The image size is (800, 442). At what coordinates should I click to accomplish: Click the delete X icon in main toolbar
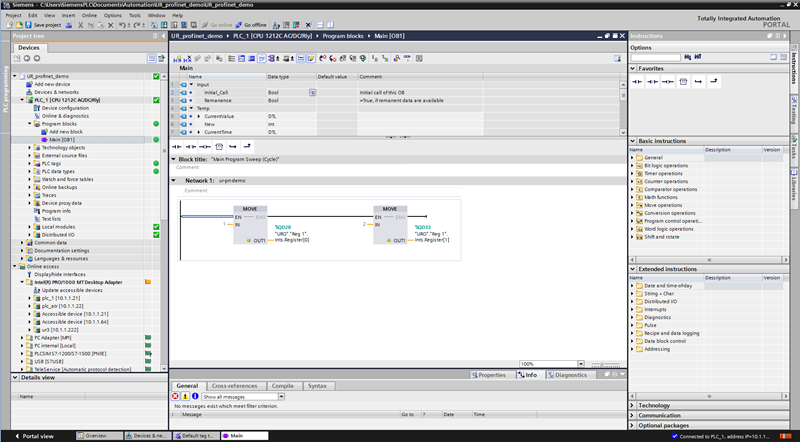tap(111, 24)
